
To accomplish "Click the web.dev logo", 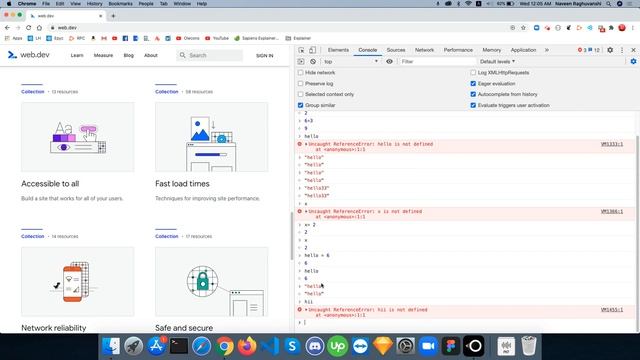I will tap(29, 55).
